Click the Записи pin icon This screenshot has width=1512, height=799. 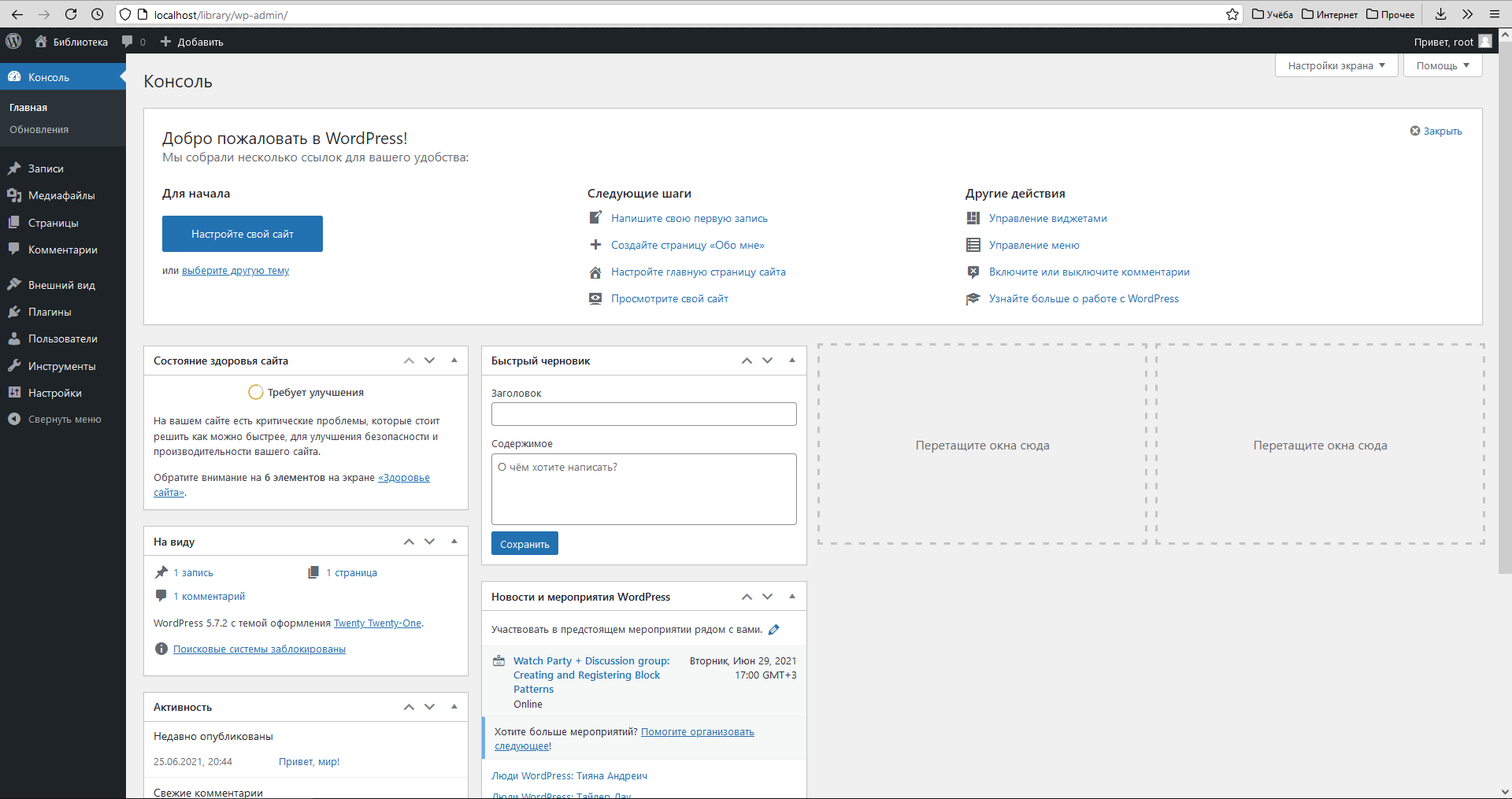[x=14, y=168]
